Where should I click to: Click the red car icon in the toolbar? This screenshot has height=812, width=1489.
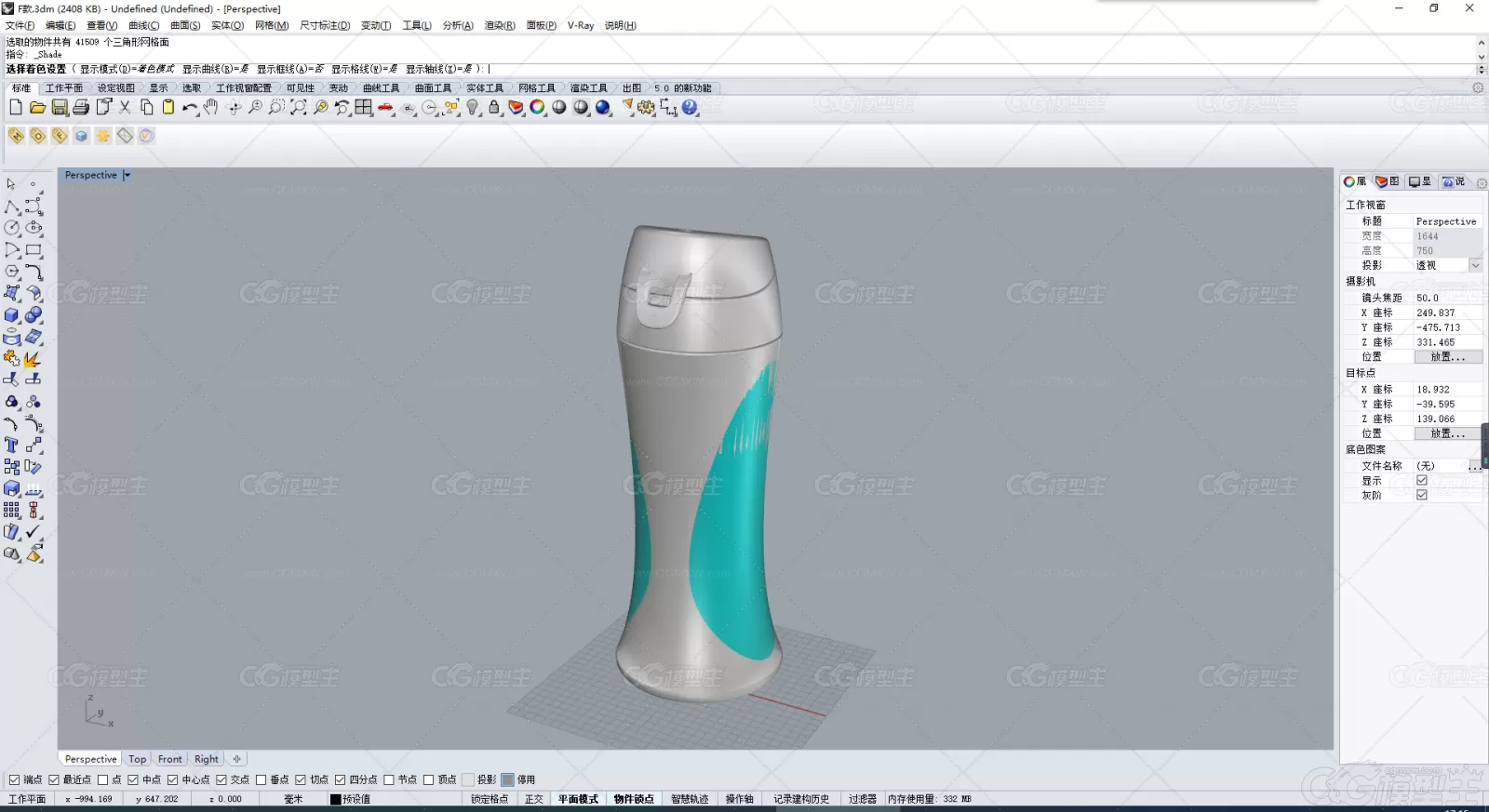(x=385, y=108)
